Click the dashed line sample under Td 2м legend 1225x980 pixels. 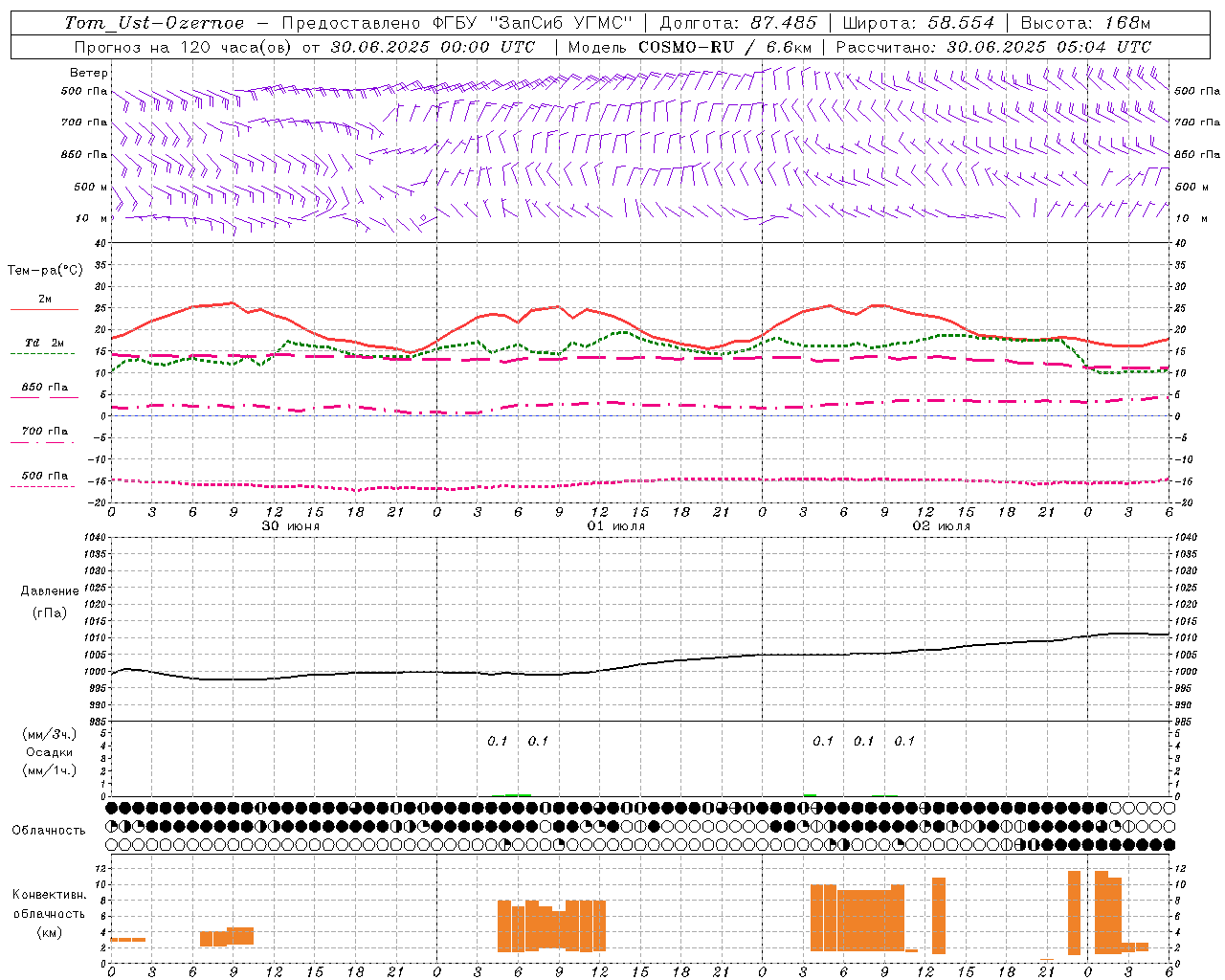coord(43,354)
